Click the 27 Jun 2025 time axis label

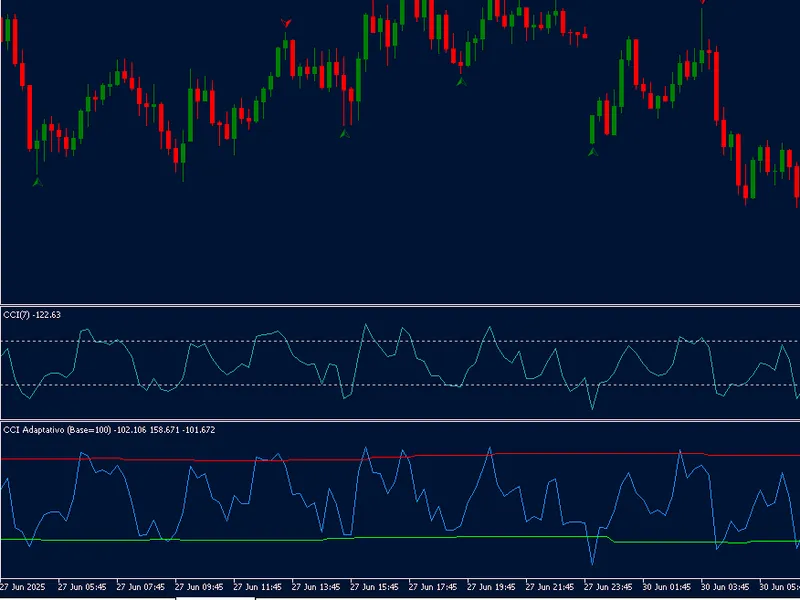tap(23, 587)
